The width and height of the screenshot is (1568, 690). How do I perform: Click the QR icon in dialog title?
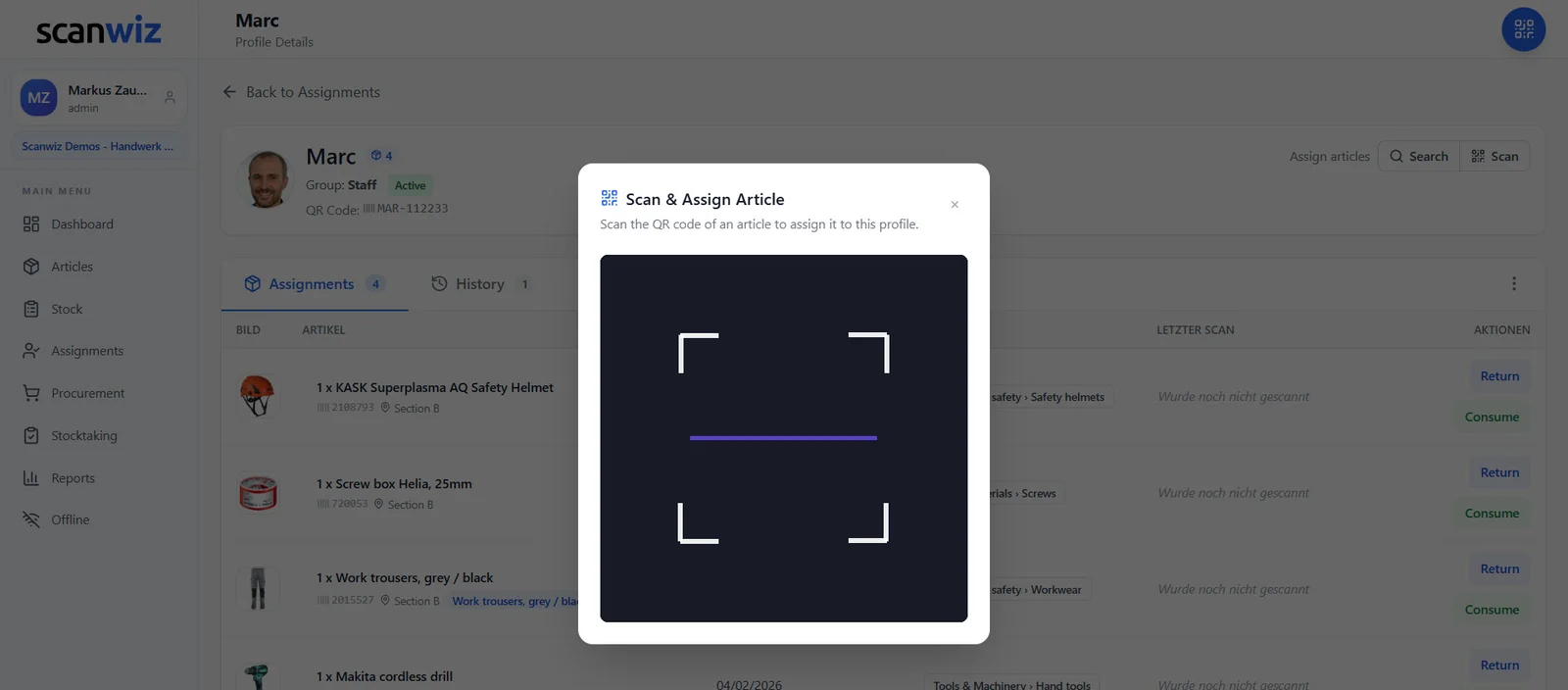point(610,198)
